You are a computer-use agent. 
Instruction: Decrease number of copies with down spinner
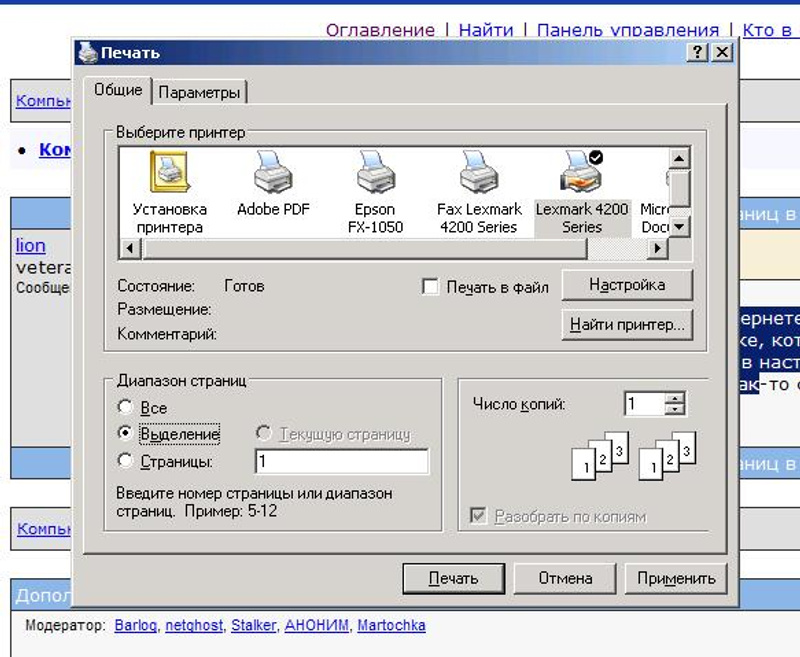point(675,410)
